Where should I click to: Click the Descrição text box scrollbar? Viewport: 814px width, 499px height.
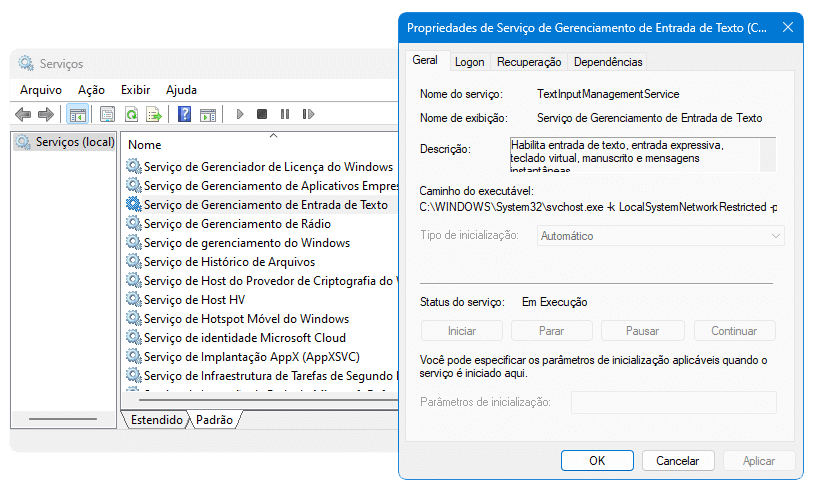click(x=767, y=154)
